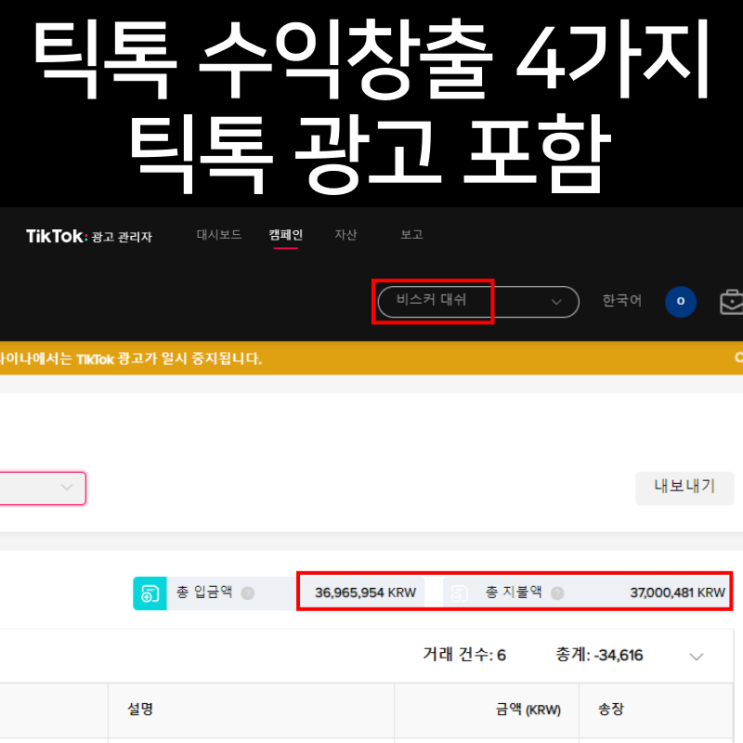Click the 37,000,481 KRW paid value
Screen dimensions: 743x743
(x=677, y=593)
